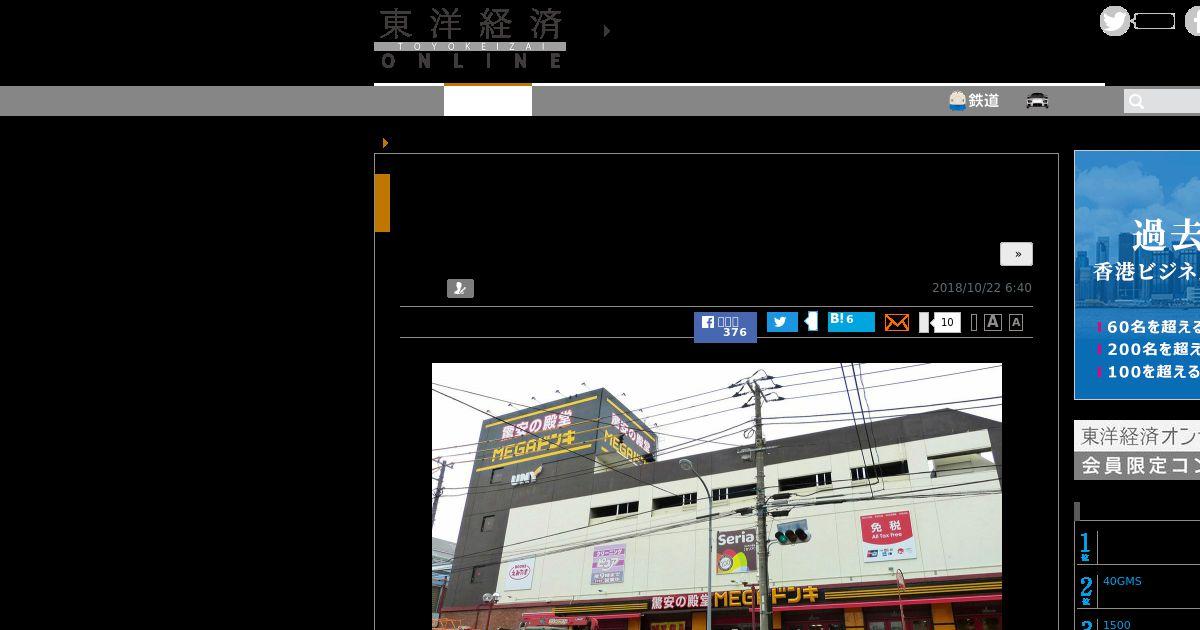
Task: Set large font size with the bigger A
Action: pyautogui.click(x=993, y=322)
